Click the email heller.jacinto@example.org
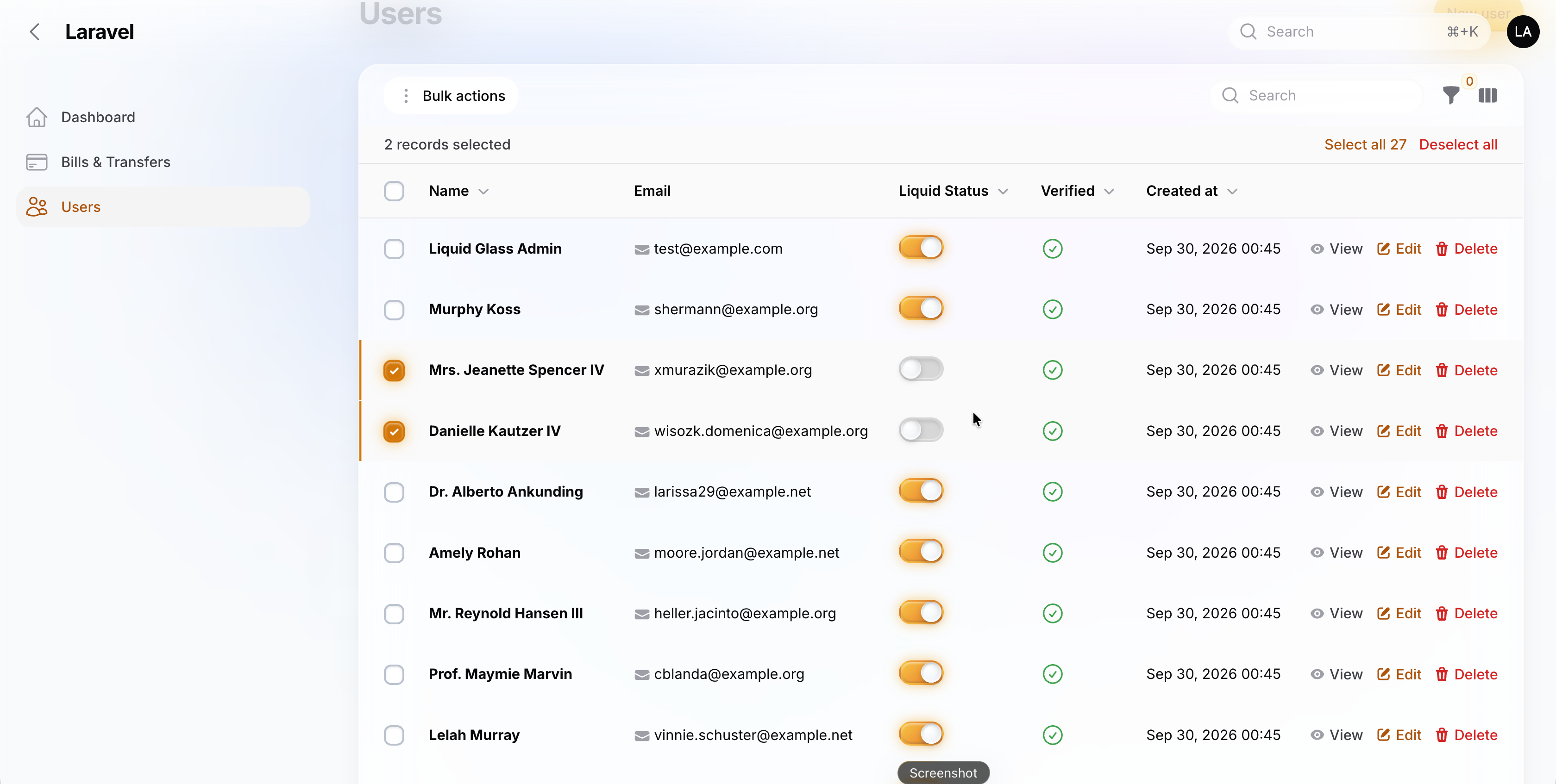Image resolution: width=1556 pixels, height=784 pixels. pyautogui.click(x=745, y=614)
